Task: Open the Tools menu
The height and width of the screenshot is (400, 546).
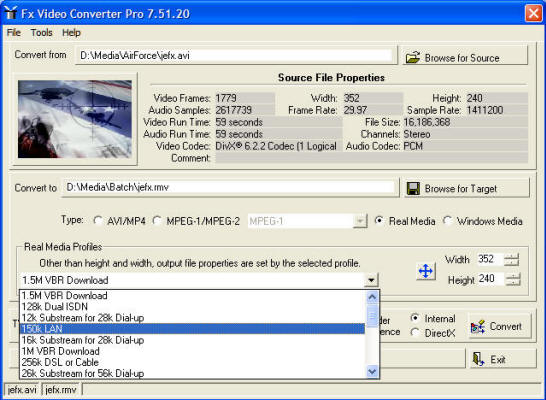Action: point(41,33)
